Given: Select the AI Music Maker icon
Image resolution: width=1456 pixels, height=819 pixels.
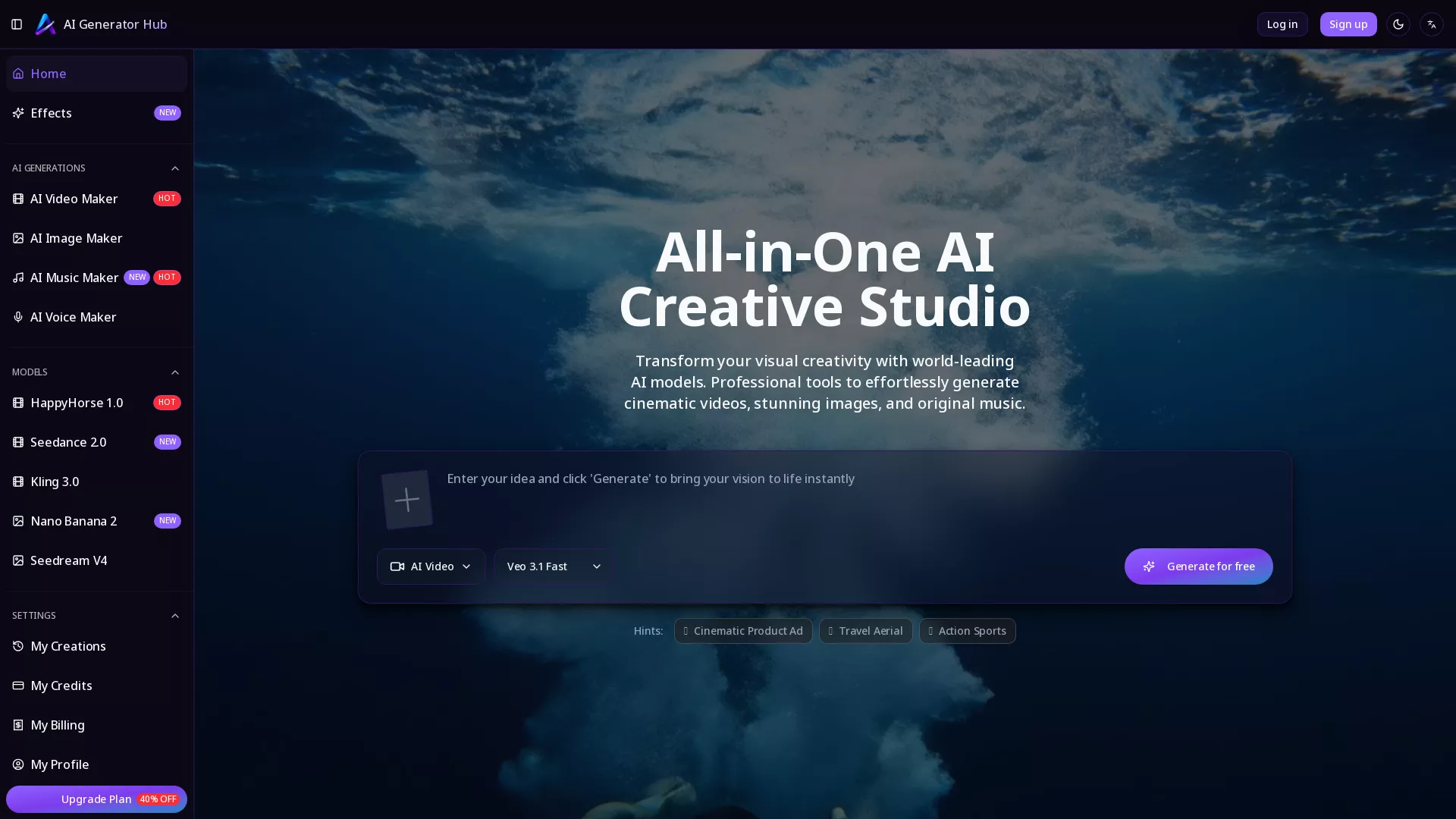Looking at the screenshot, I should (19, 278).
